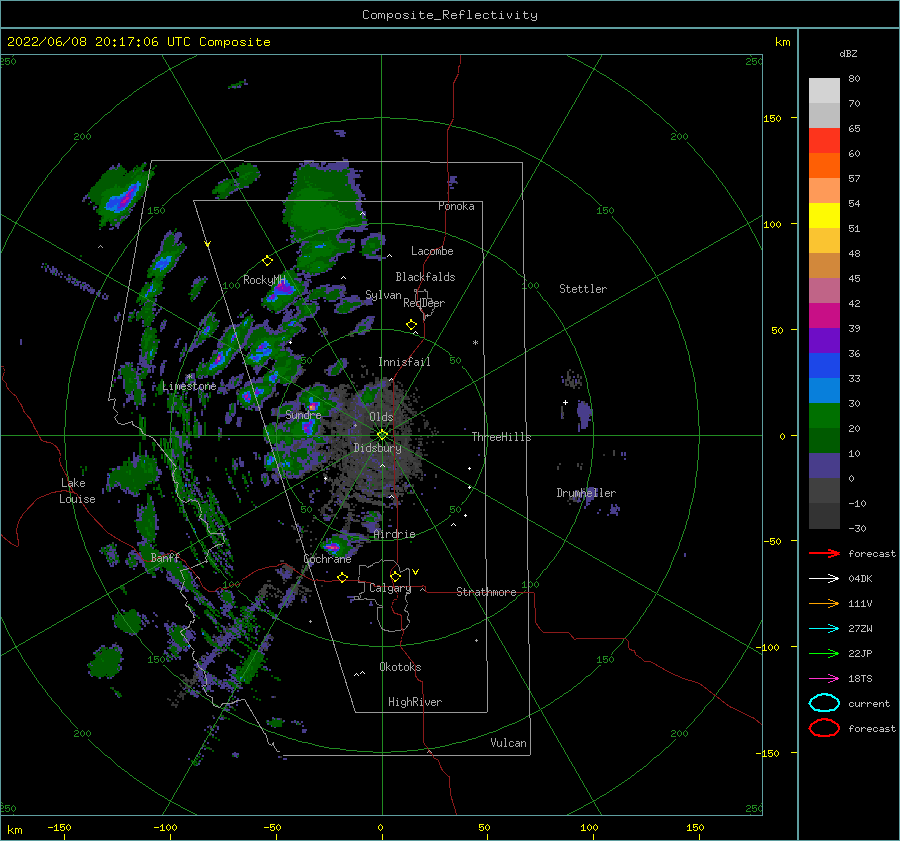Select the magenta 39-42 dBZ color band
The height and width of the screenshot is (841, 900).
point(824,316)
